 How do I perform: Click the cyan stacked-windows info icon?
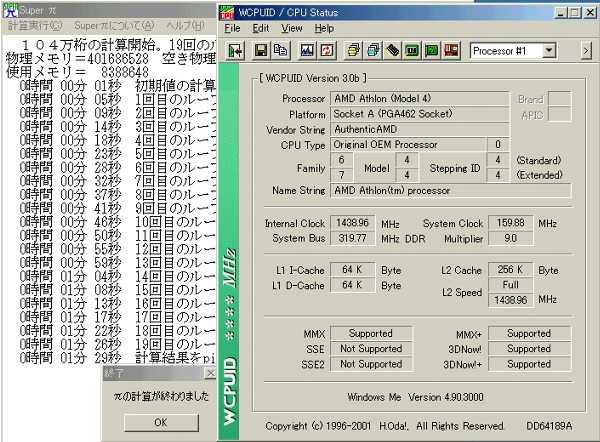[373, 51]
